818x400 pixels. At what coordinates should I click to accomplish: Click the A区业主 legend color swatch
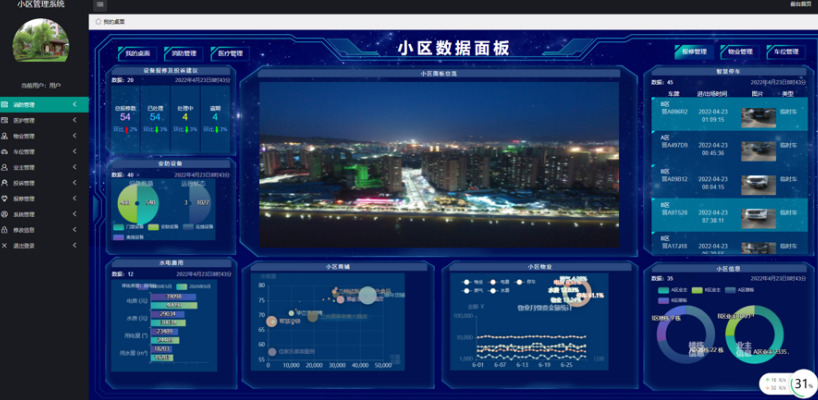tap(663, 290)
